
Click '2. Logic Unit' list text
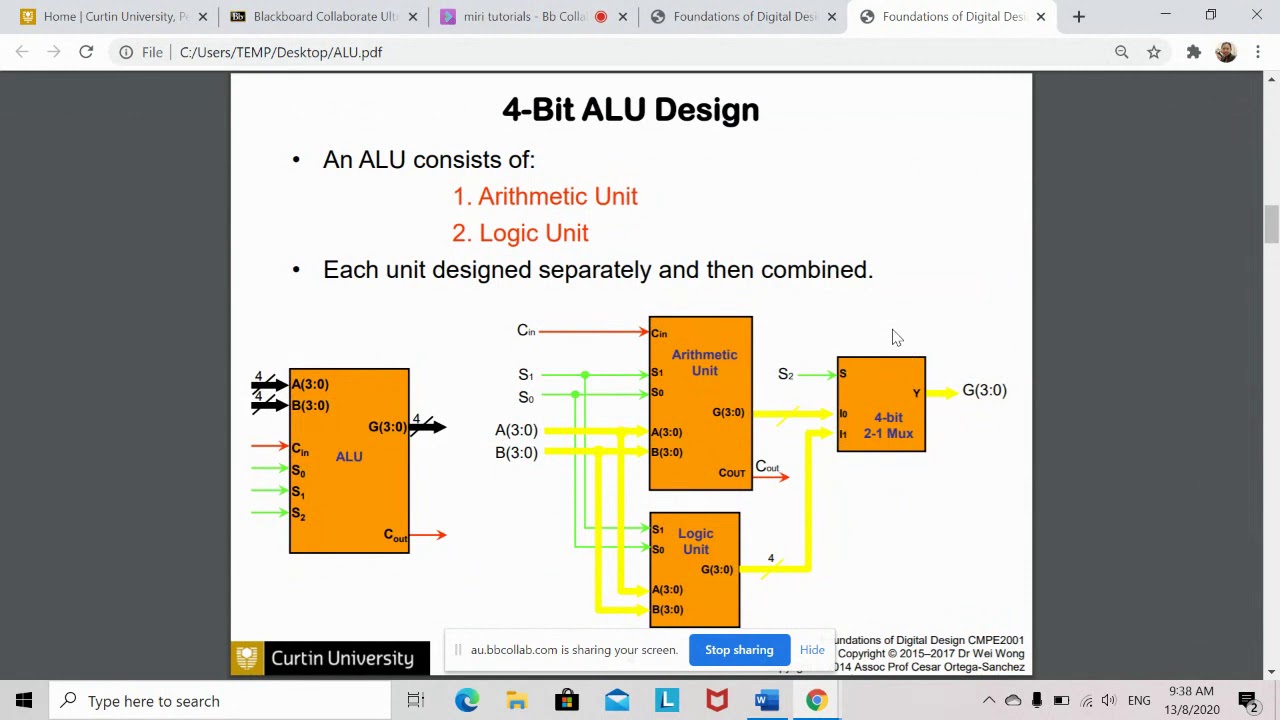pyautogui.click(x=520, y=233)
